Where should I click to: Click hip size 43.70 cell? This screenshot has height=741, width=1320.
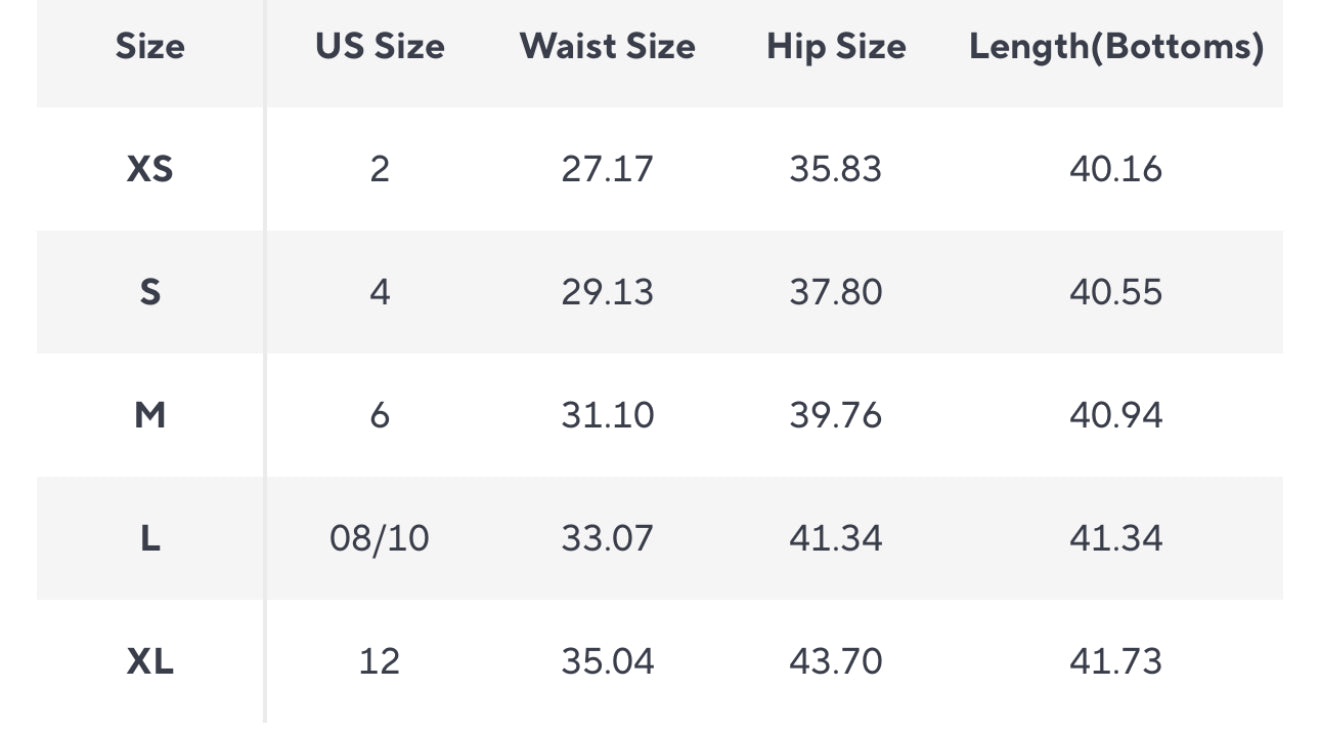(x=836, y=661)
